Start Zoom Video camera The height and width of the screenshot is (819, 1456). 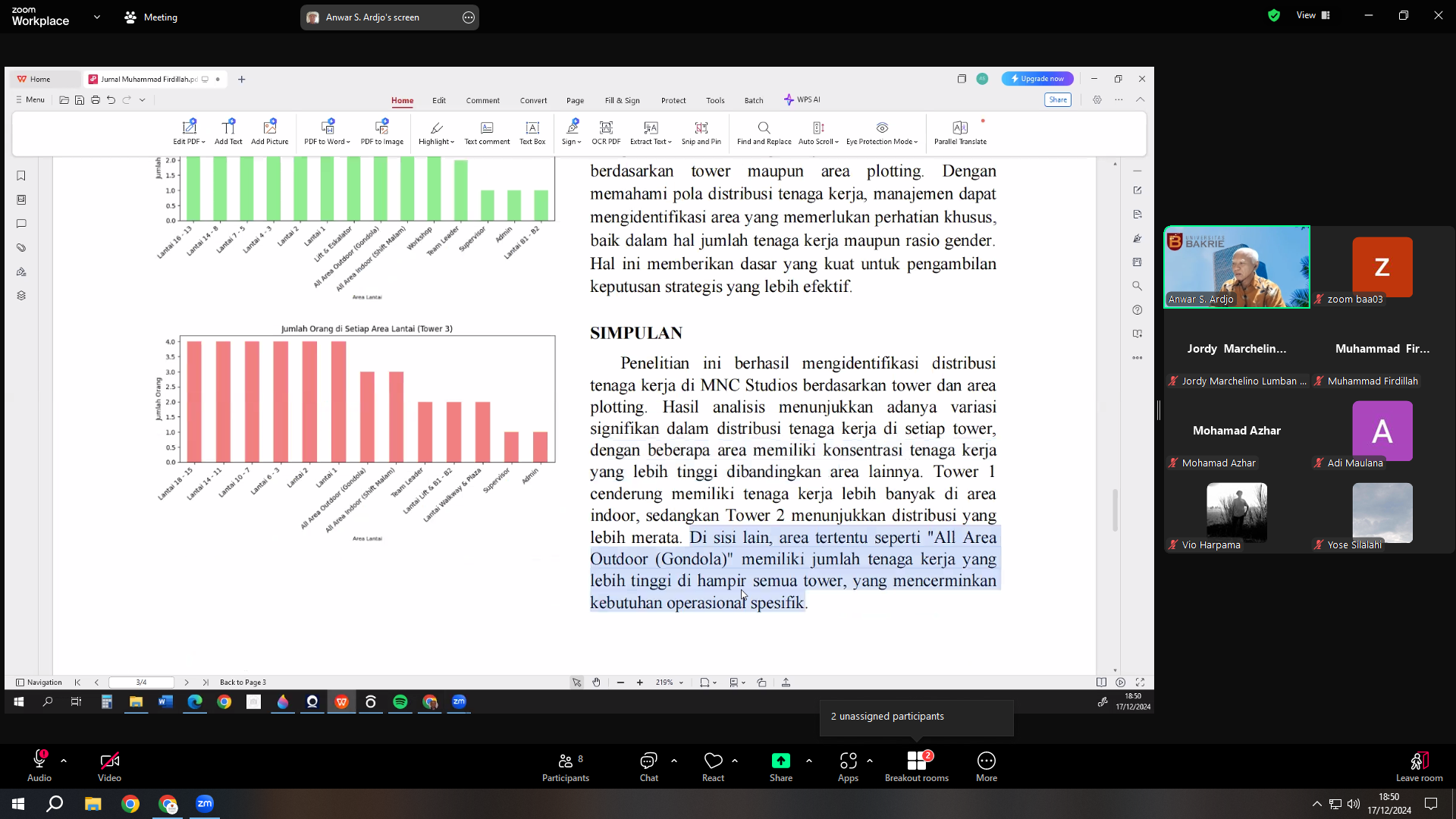[x=109, y=766]
